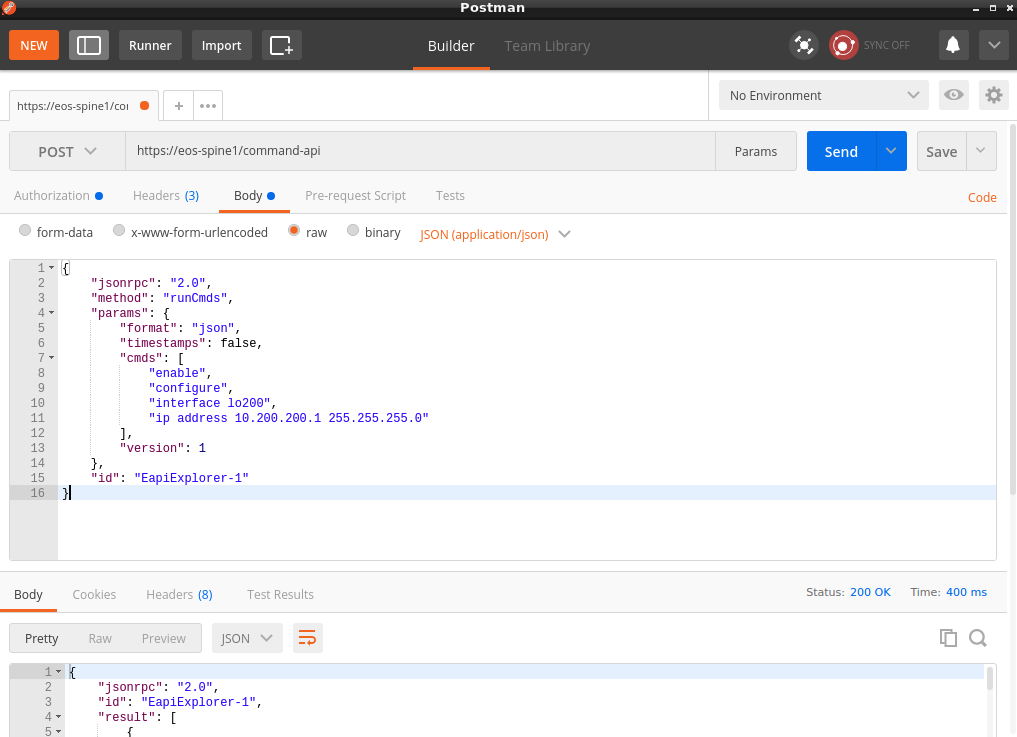Viewport: 1017px width, 737px height.
Task: Open the Postman Interceptor icon
Action: coord(803,45)
